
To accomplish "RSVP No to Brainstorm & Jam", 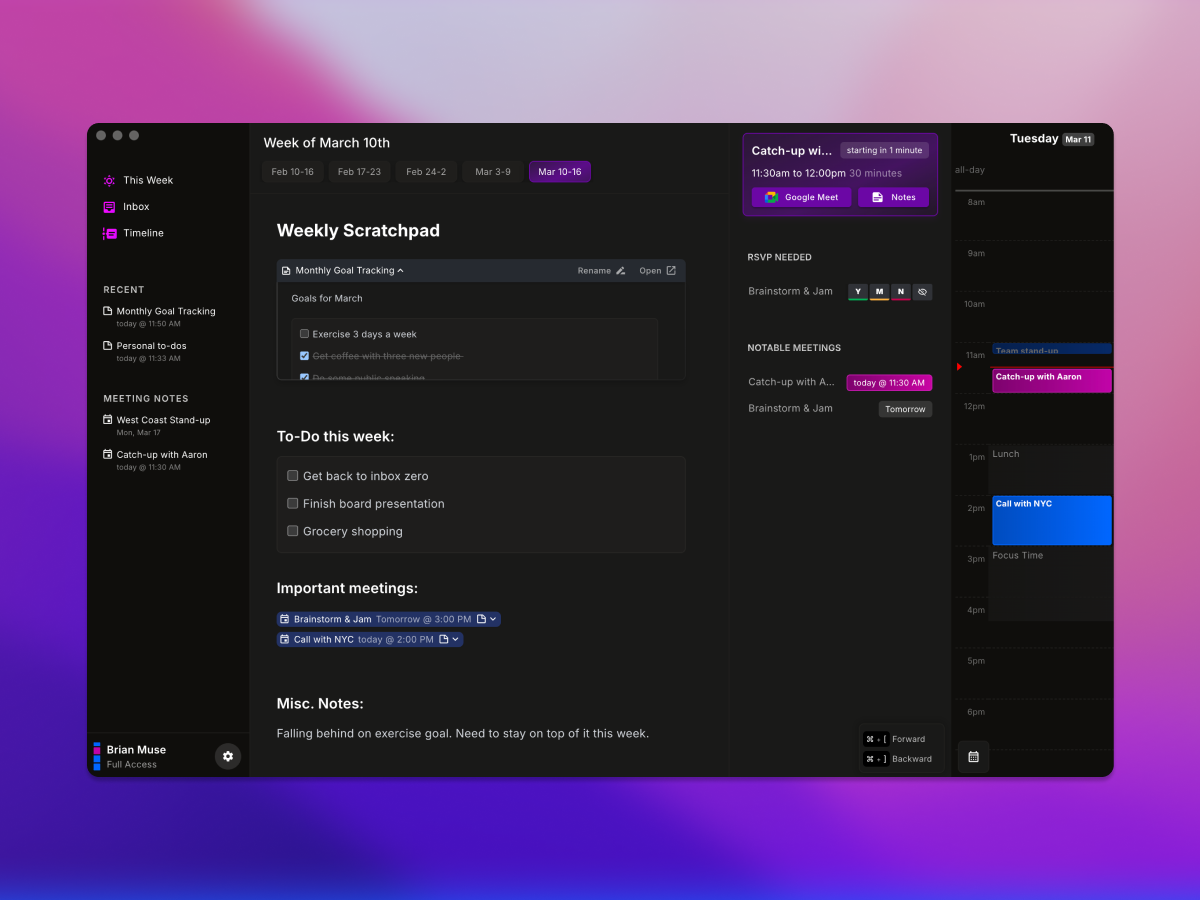I will pyautogui.click(x=901, y=292).
